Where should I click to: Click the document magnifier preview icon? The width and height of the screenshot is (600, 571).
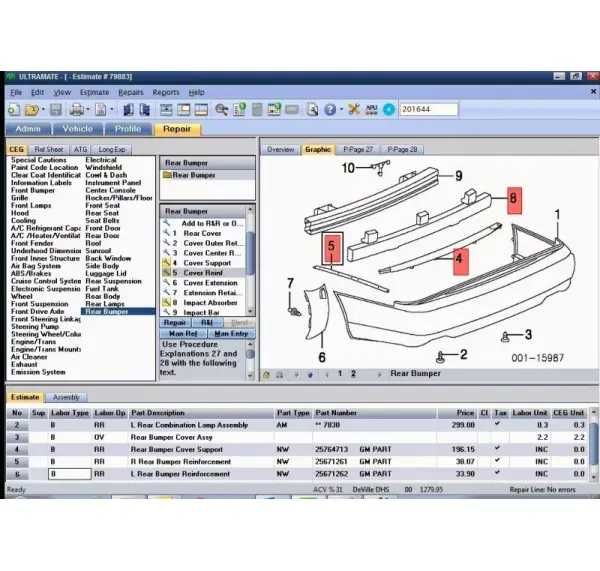(x=313, y=110)
